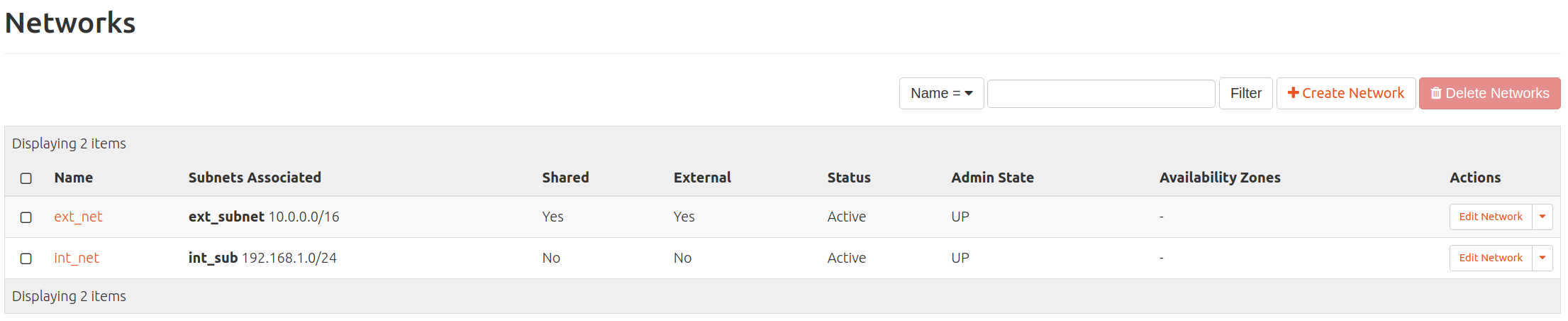Open the "Name =" filter dropdown

click(x=941, y=93)
